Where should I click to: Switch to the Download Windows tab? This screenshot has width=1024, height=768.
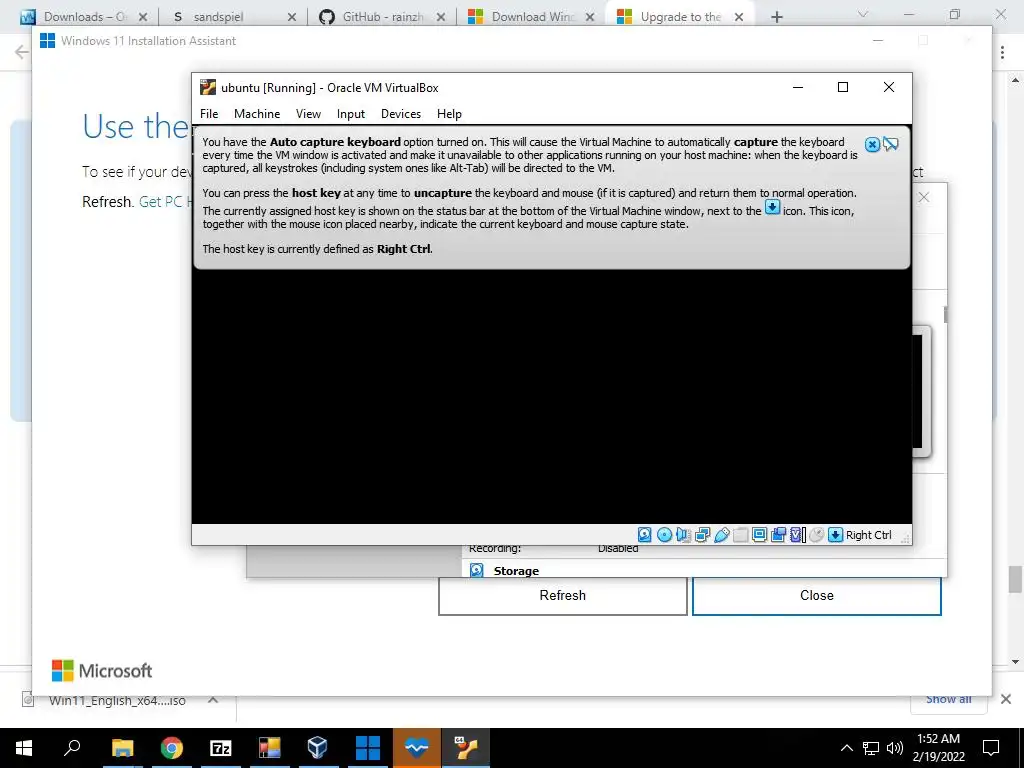pos(533,17)
